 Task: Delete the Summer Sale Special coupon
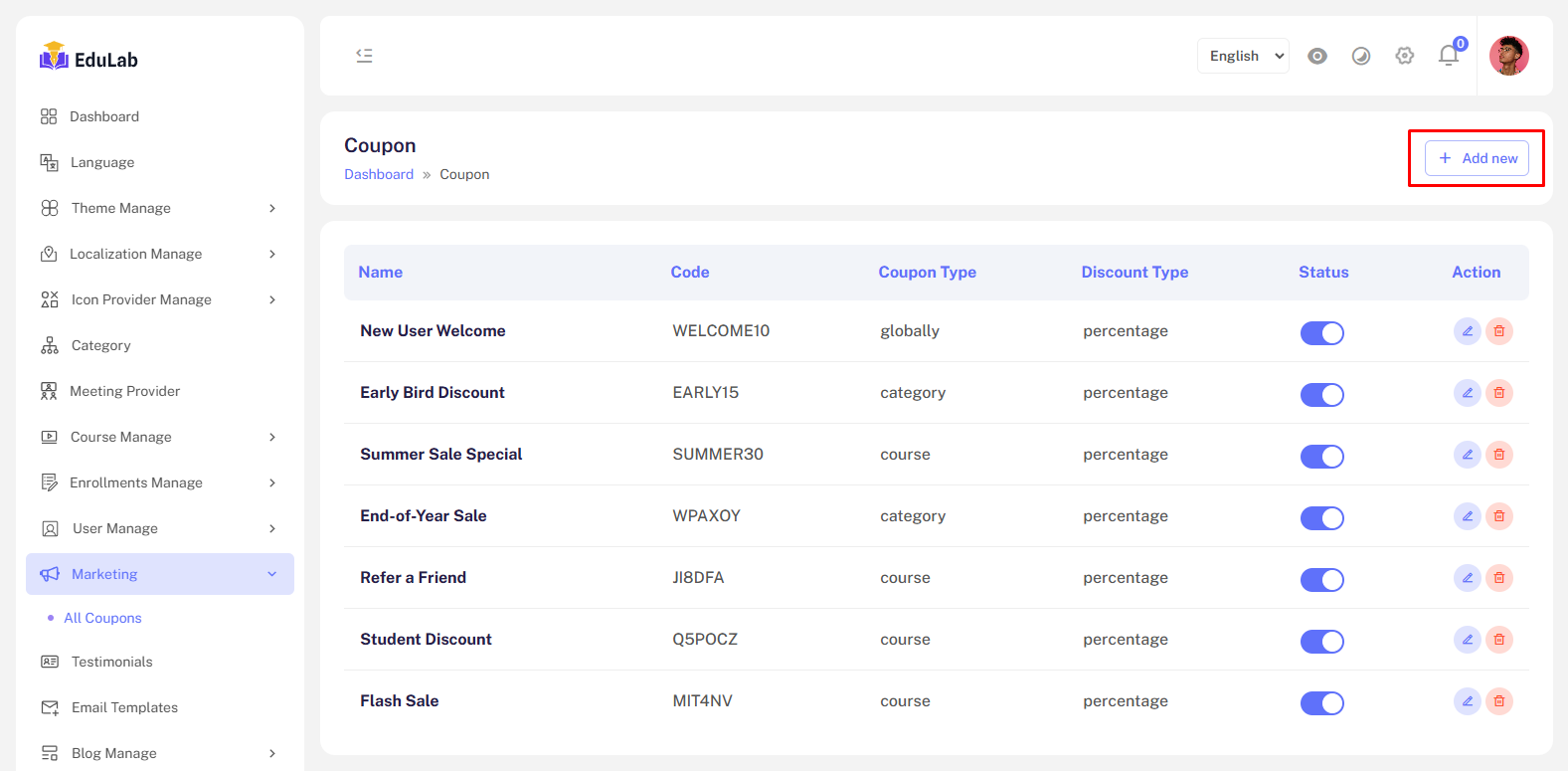point(1499,455)
